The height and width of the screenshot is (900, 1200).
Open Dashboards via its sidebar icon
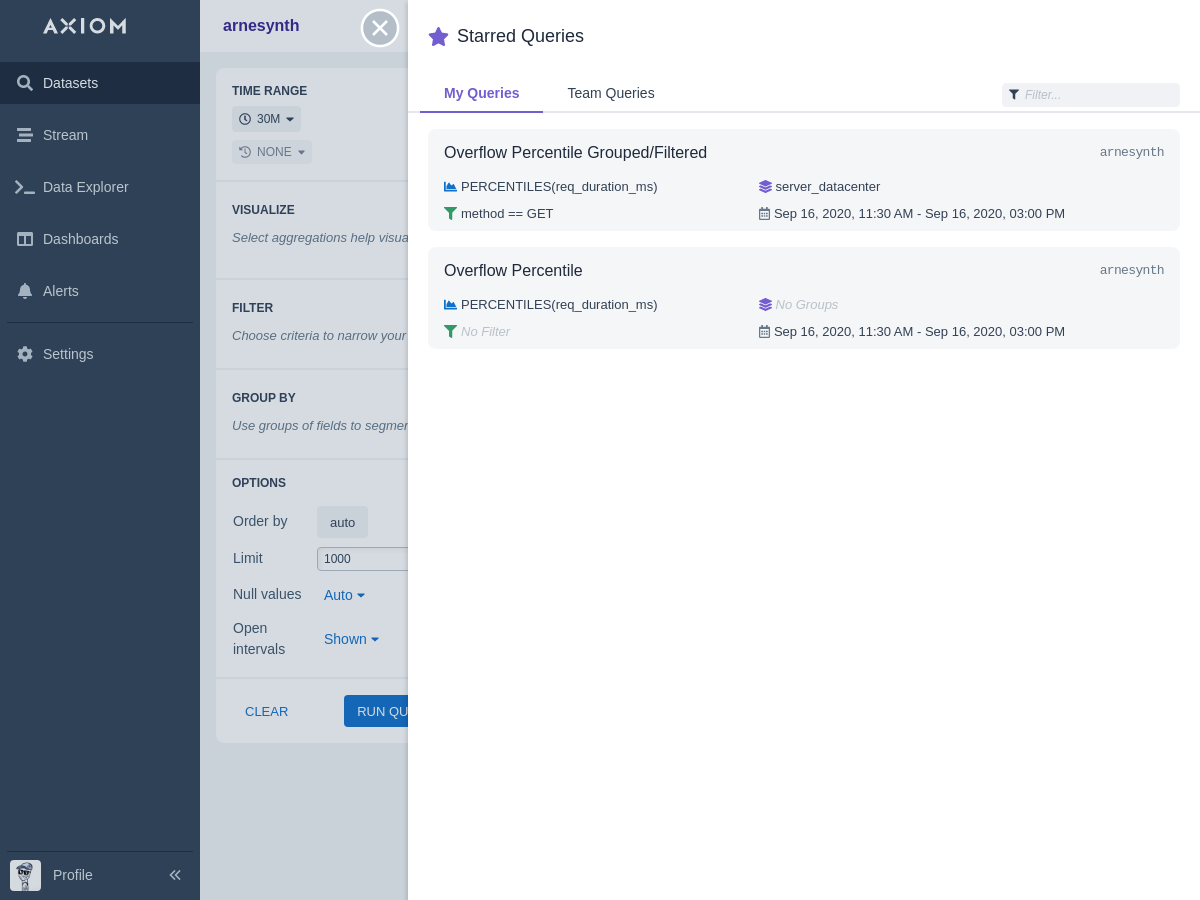(x=25, y=239)
